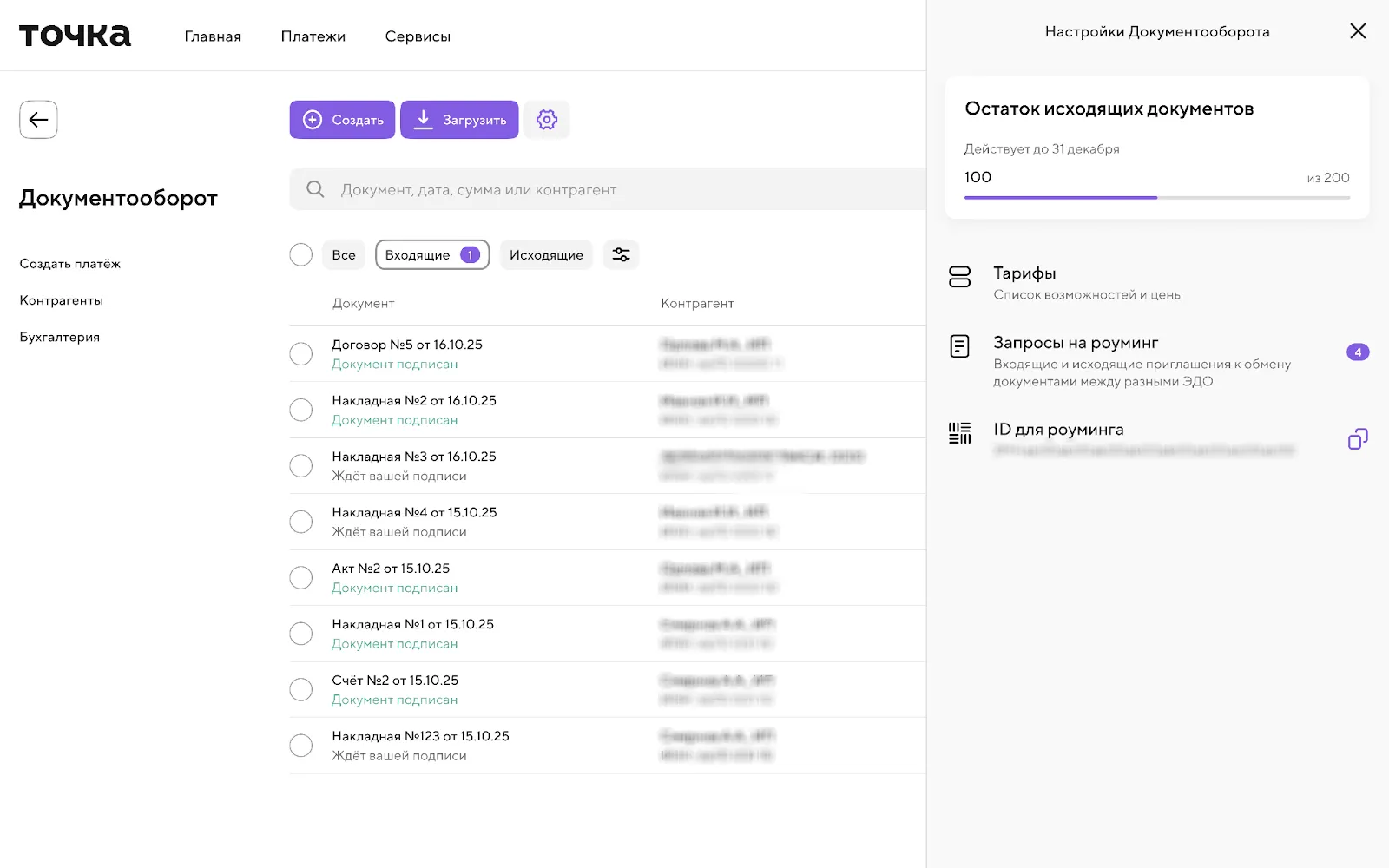Click the outgoing documents balance progress bar
Viewport: 1389px width, 868px height.
tap(1156, 198)
